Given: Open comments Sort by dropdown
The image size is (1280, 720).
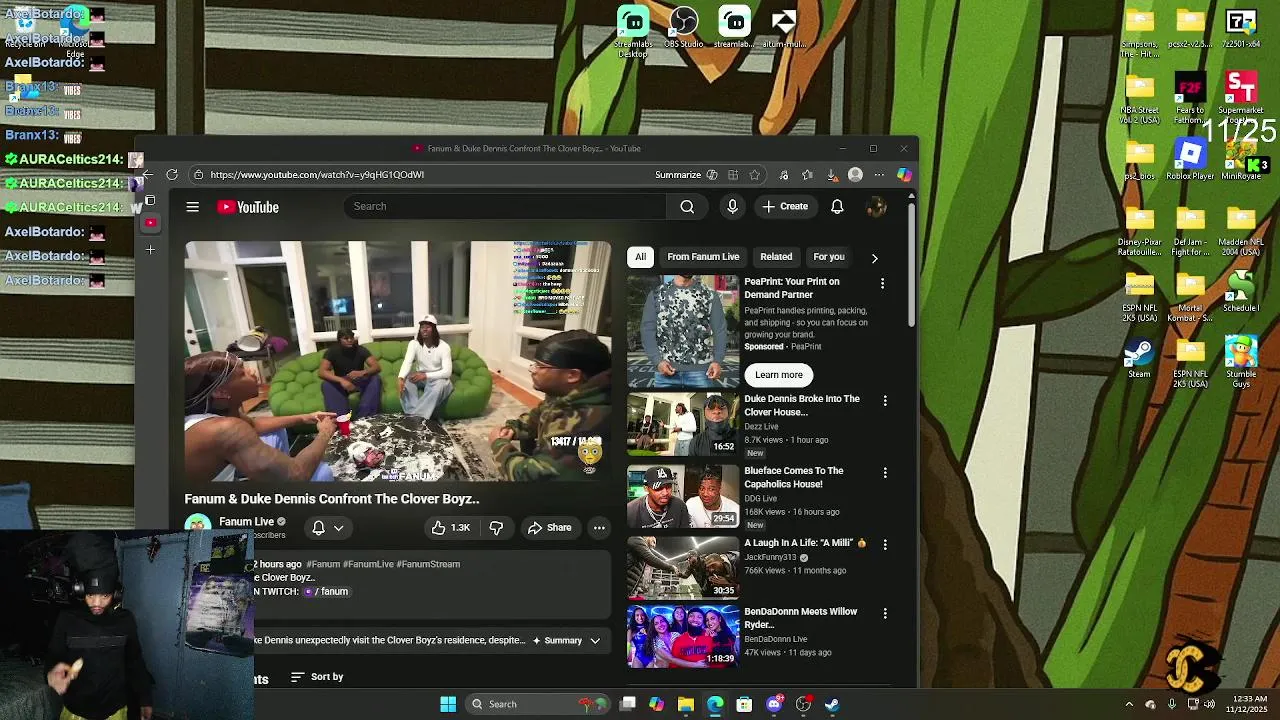Looking at the screenshot, I should pyautogui.click(x=317, y=677).
